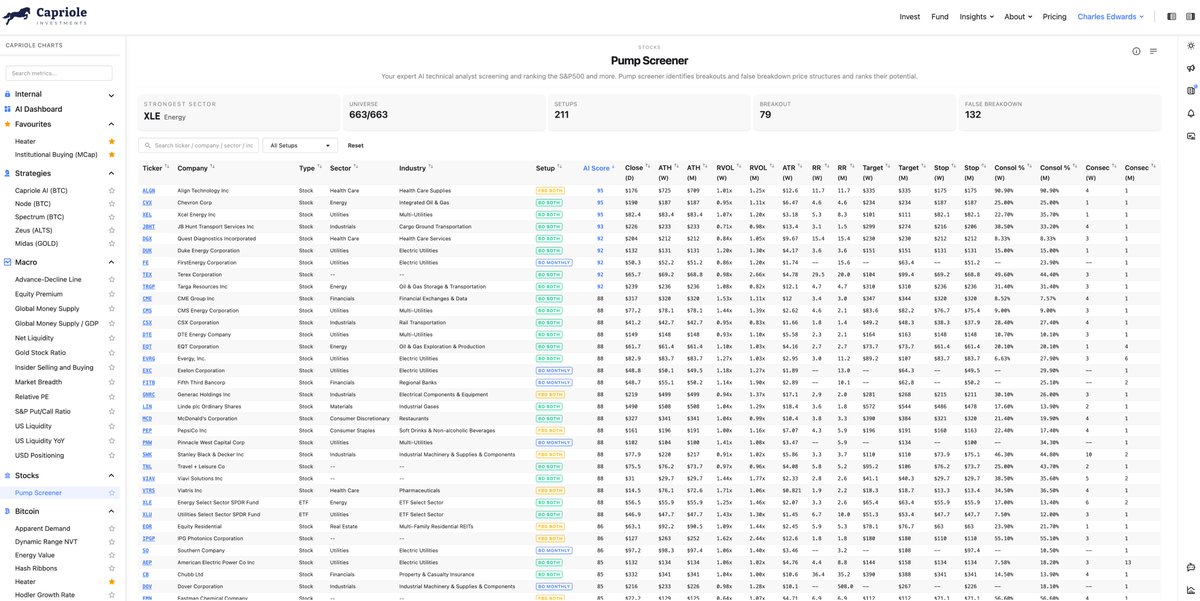Open the Insights dropdown menu

(976, 17)
